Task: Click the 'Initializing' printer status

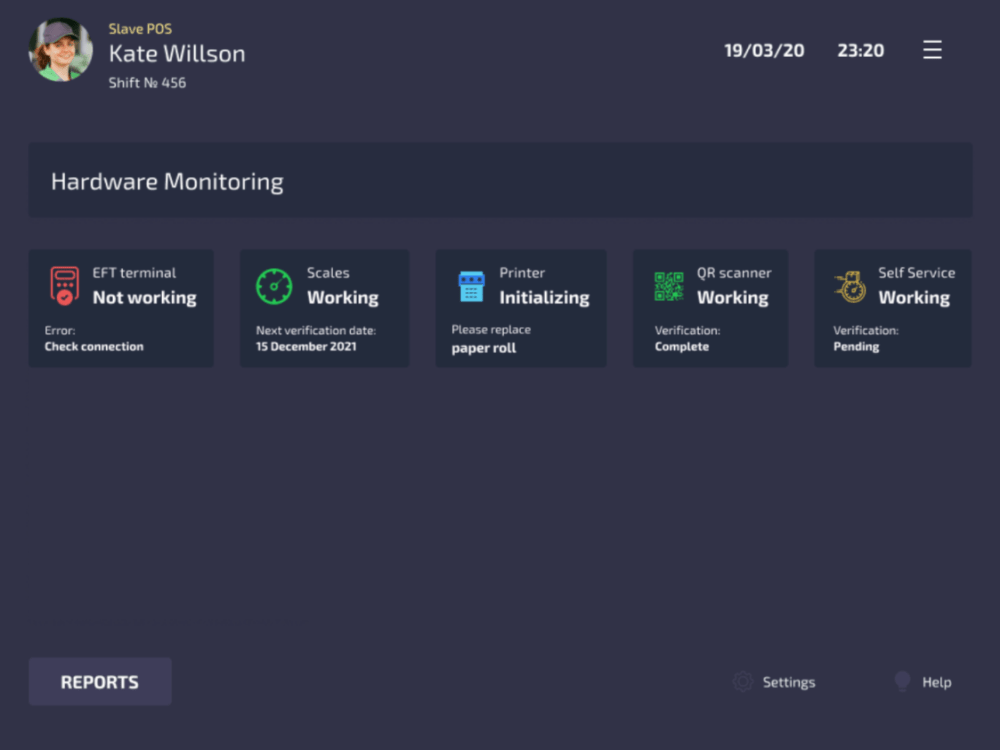Action: (545, 298)
